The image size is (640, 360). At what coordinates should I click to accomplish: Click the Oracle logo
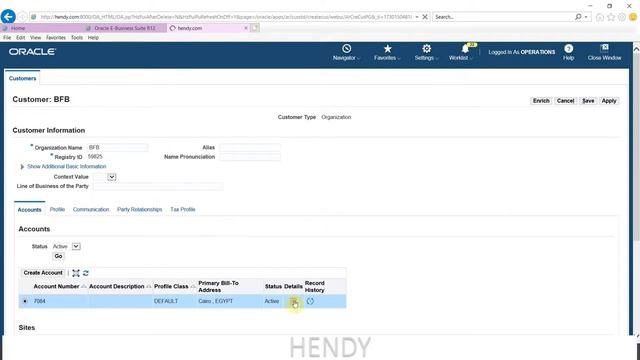coord(32,52)
